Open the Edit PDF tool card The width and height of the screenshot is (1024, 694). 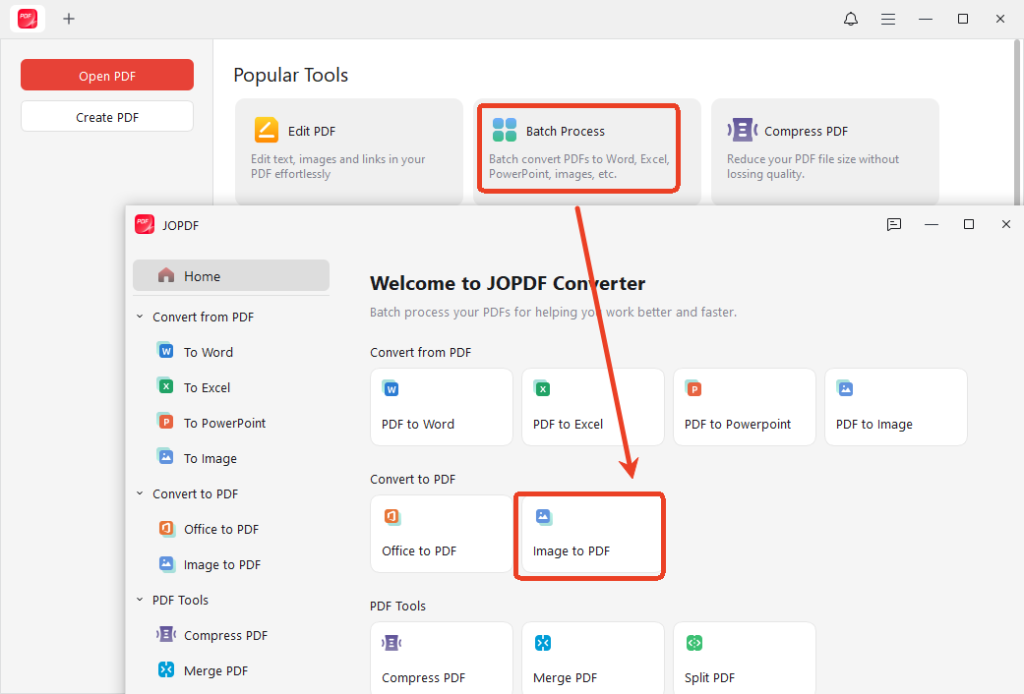point(349,151)
